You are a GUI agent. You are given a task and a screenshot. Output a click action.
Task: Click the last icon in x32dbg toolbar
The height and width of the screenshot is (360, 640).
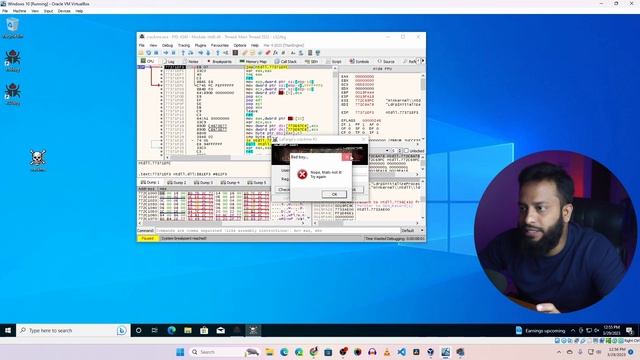pos(318,53)
